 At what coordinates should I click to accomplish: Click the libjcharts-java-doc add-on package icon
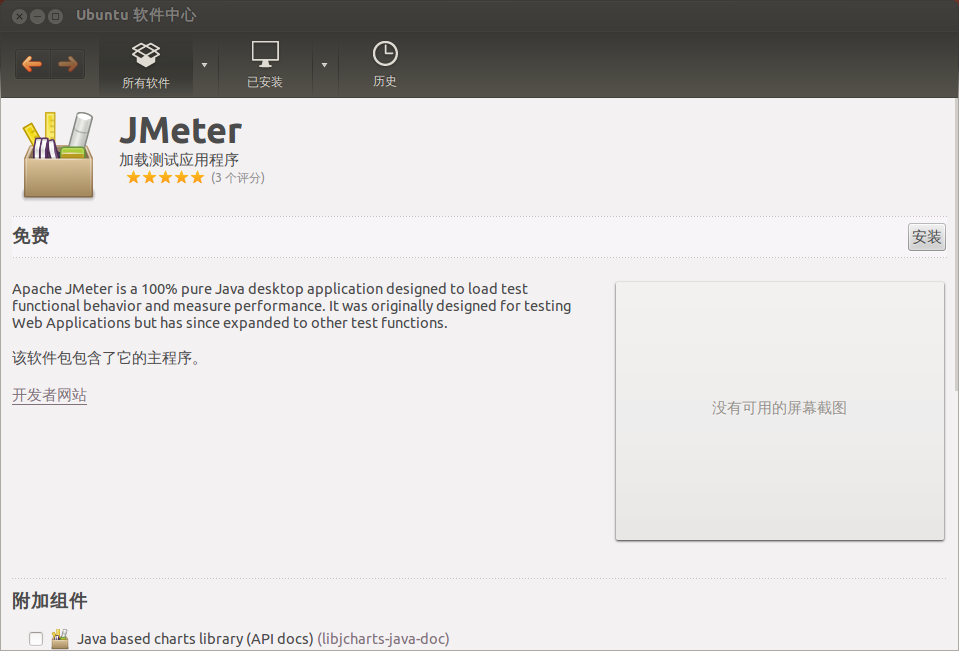click(x=60, y=639)
